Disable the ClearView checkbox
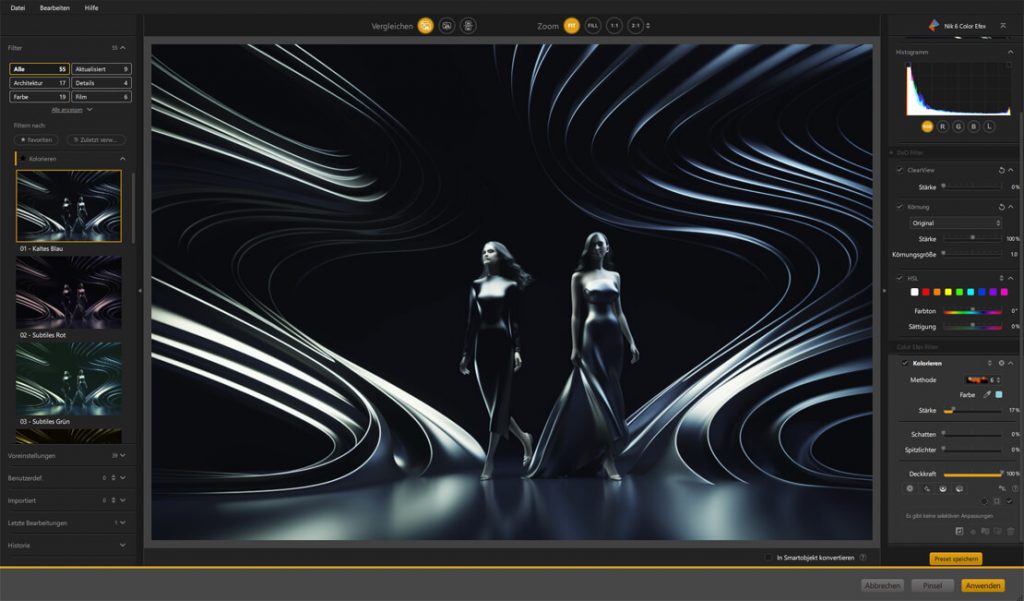Screen dimensions: 1024x601 (900, 171)
